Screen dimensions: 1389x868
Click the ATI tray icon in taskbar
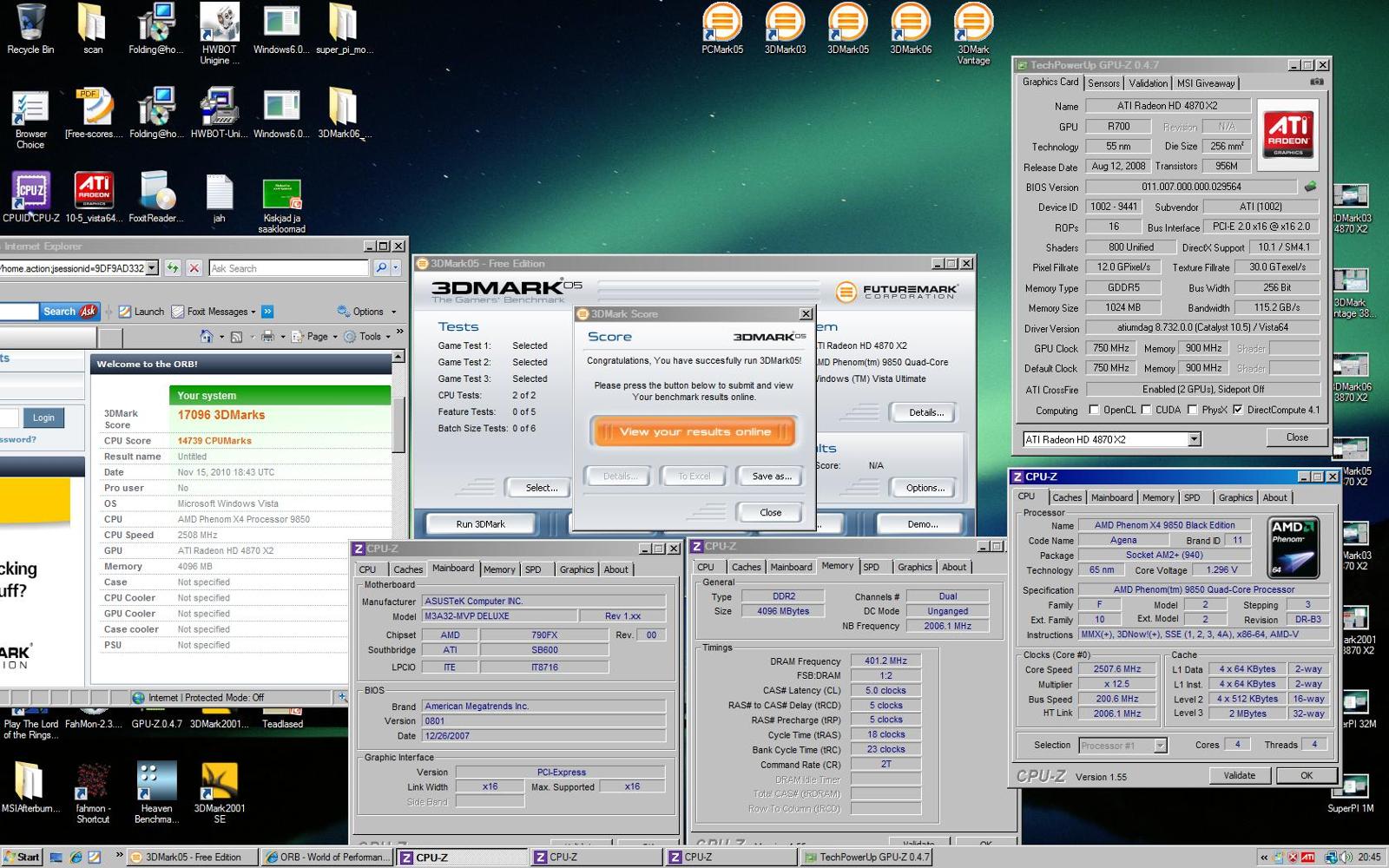(x=1308, y=857)
